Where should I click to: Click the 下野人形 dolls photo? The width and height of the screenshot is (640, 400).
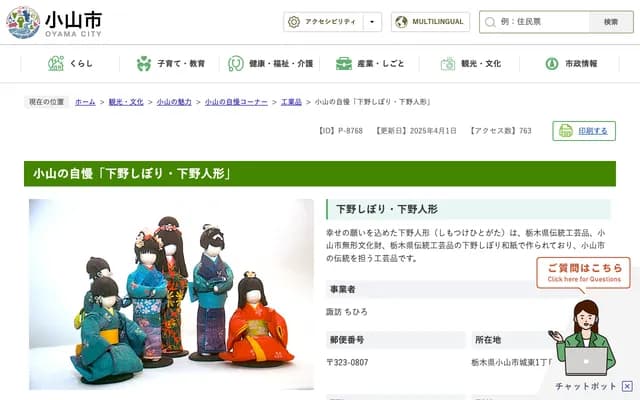coord(171,294)
